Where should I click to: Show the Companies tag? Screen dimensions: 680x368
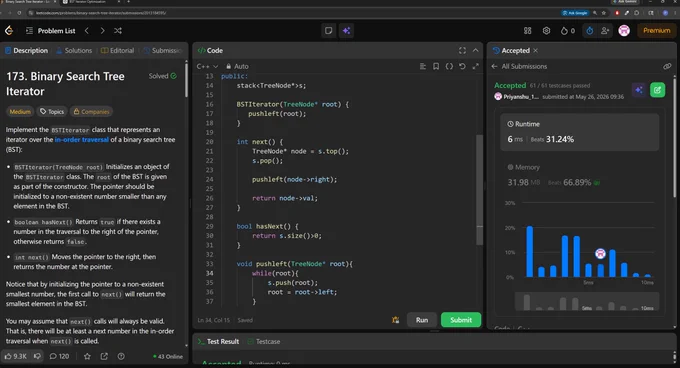91,112
